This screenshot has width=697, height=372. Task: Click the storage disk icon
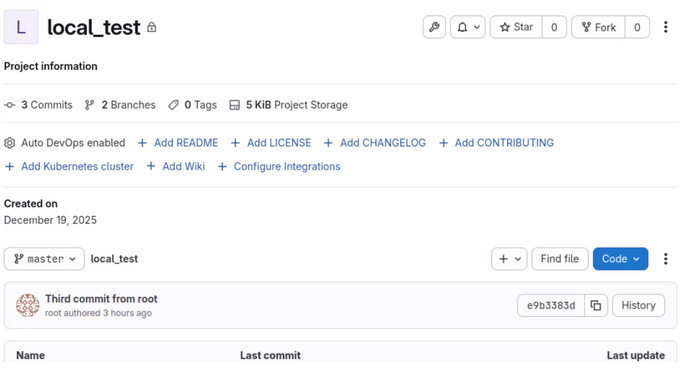tap(234, 105)
